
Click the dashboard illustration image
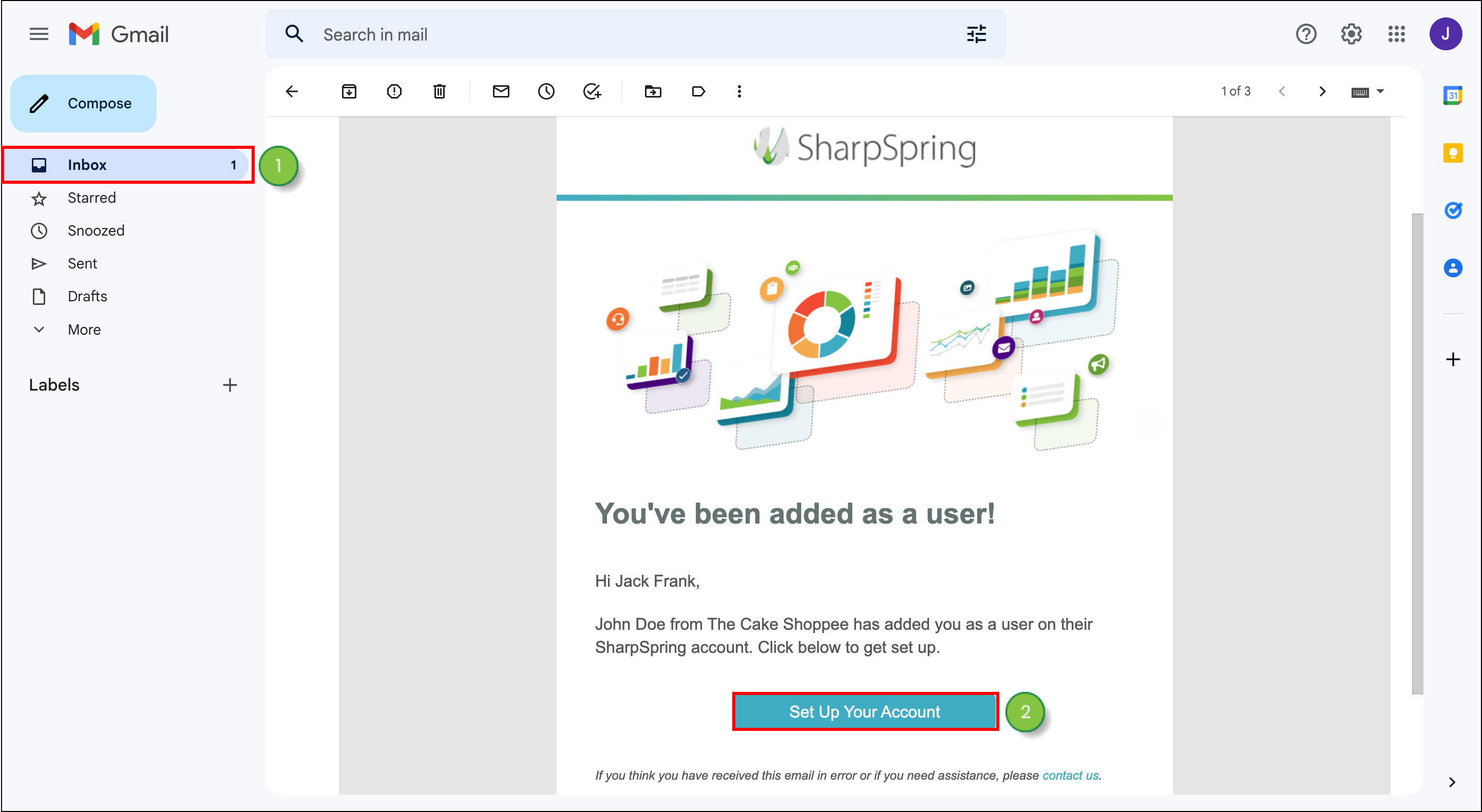click(863, 339)
